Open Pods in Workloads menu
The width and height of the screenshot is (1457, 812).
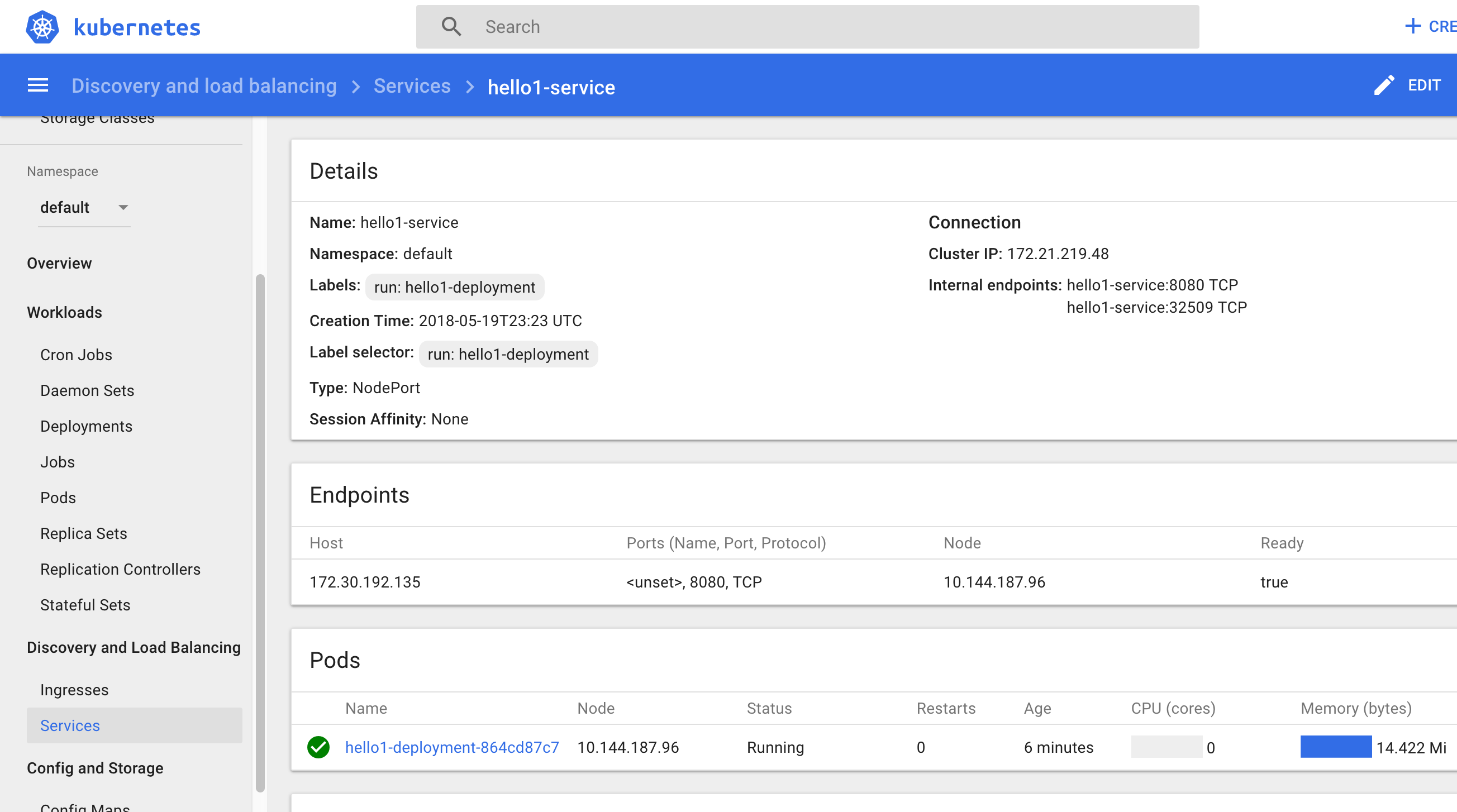58,498
